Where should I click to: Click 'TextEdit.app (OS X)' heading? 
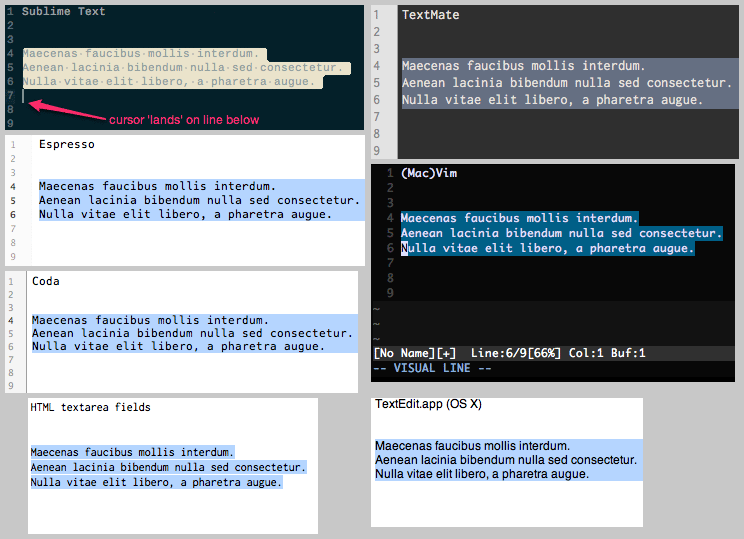428,404
